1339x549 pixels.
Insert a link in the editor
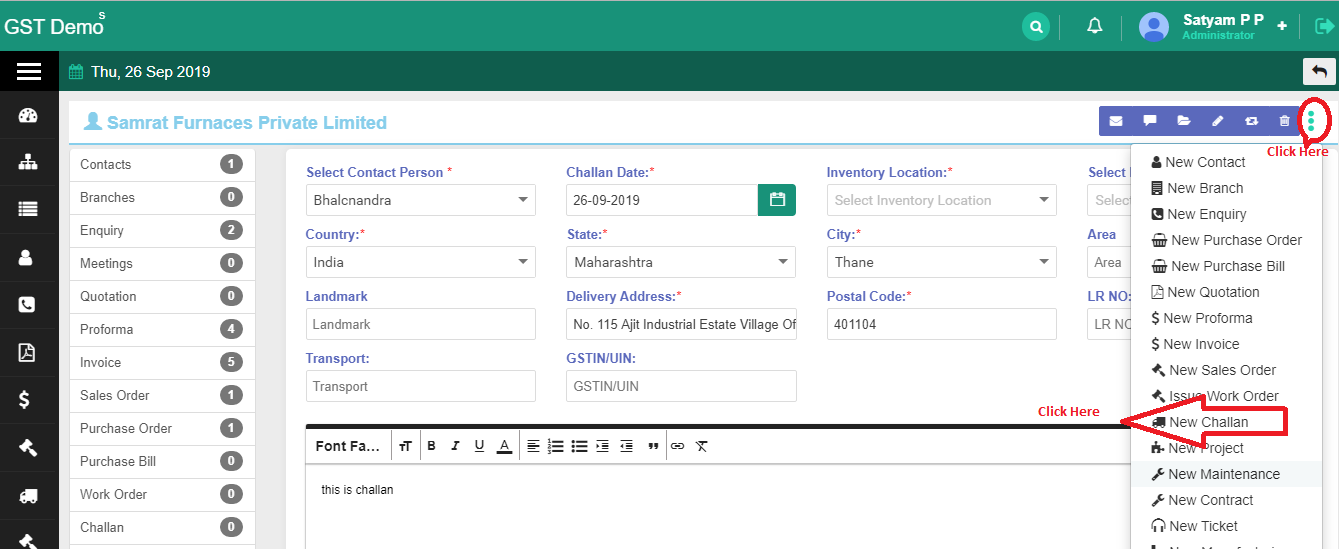pos(677,446)
